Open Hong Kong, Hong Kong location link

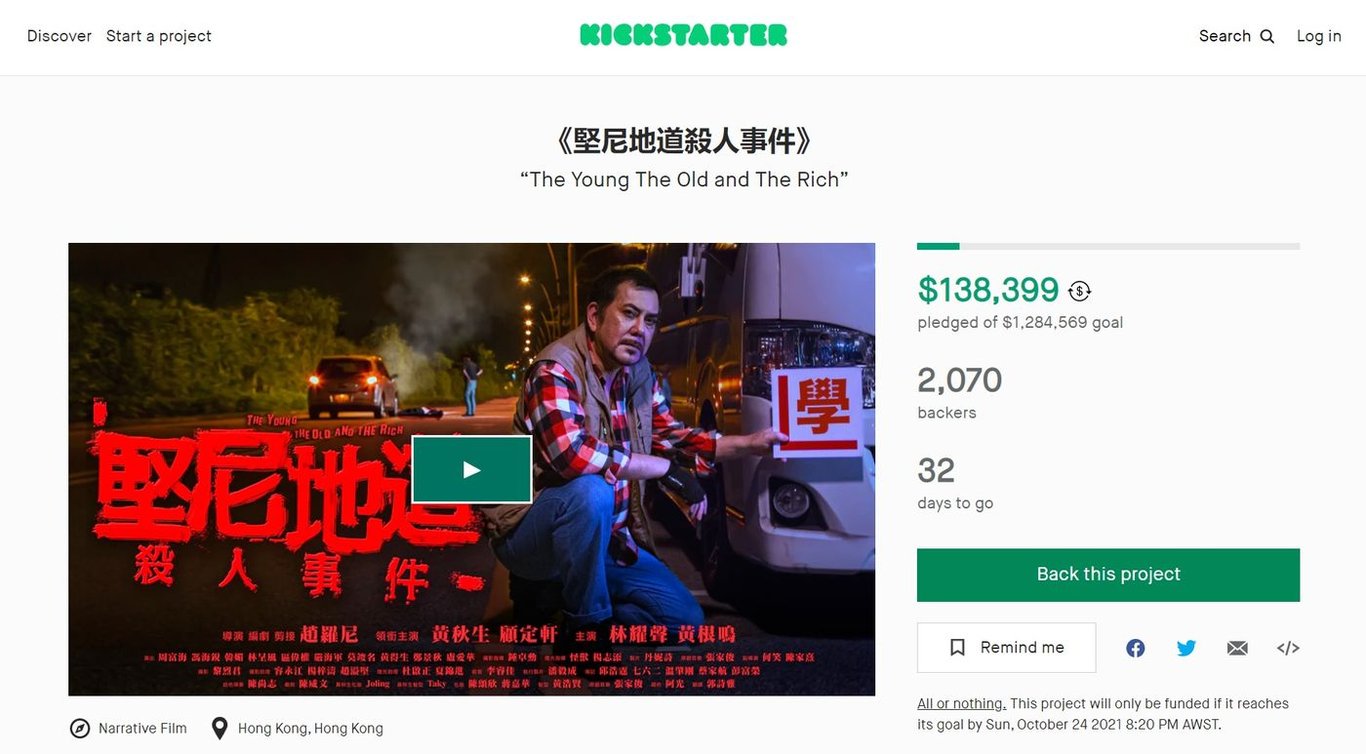point(310,728)
